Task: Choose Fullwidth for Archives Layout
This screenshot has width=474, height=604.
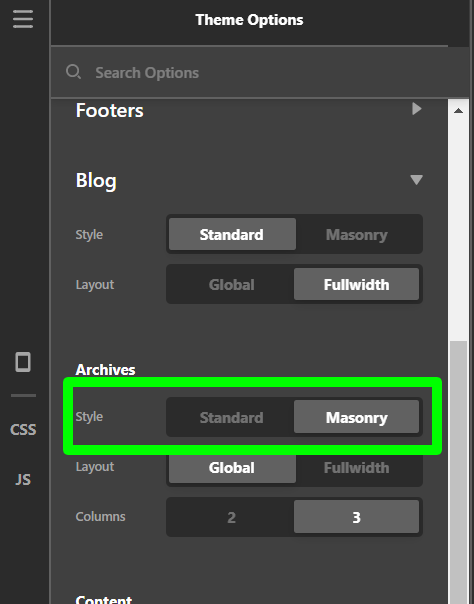Action: [357, 468]
